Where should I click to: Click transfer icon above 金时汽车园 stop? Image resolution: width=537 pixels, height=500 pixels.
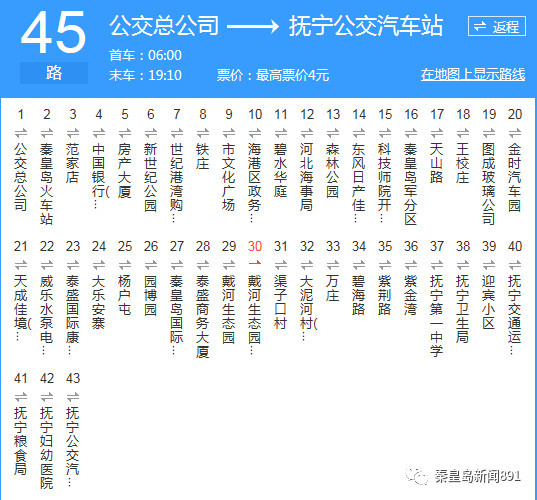515,133
